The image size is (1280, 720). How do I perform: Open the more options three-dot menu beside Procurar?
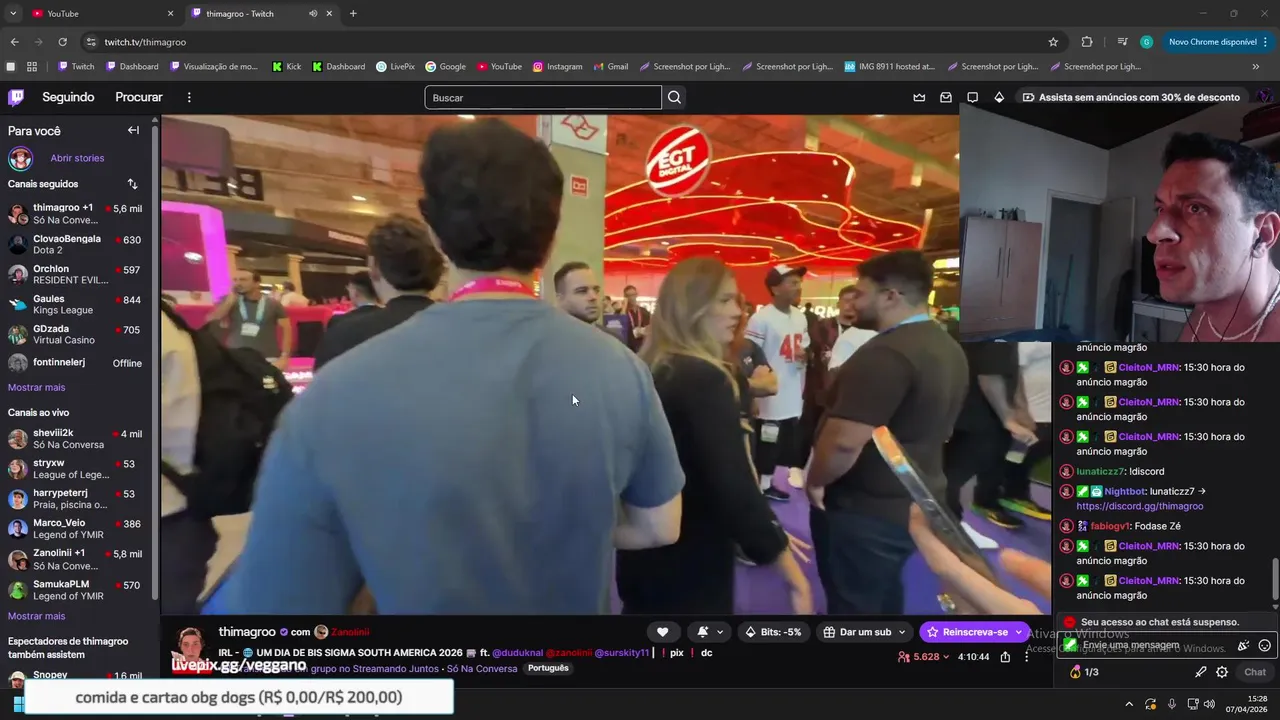point(189,97)
